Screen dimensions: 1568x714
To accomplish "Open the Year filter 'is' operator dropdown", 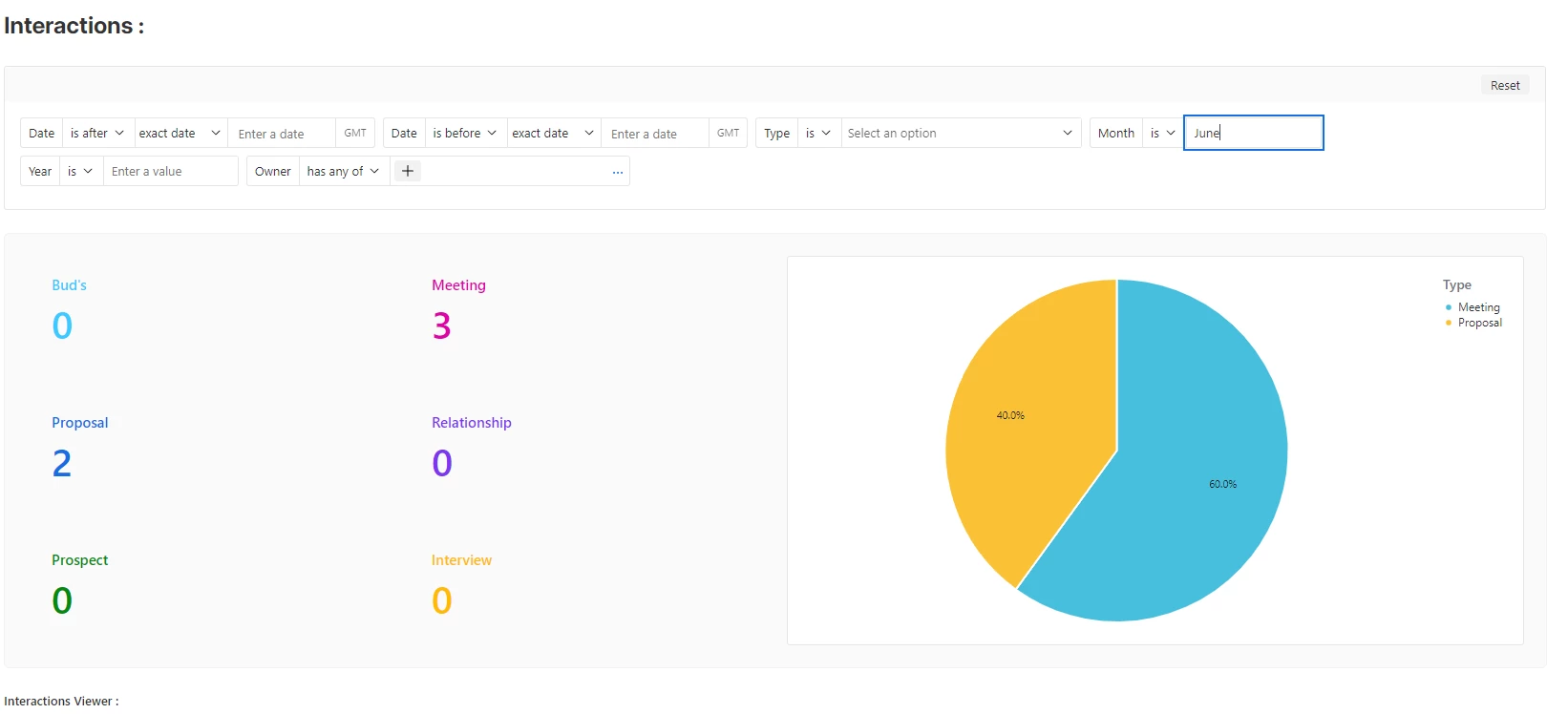I will [x=80, y=171].
